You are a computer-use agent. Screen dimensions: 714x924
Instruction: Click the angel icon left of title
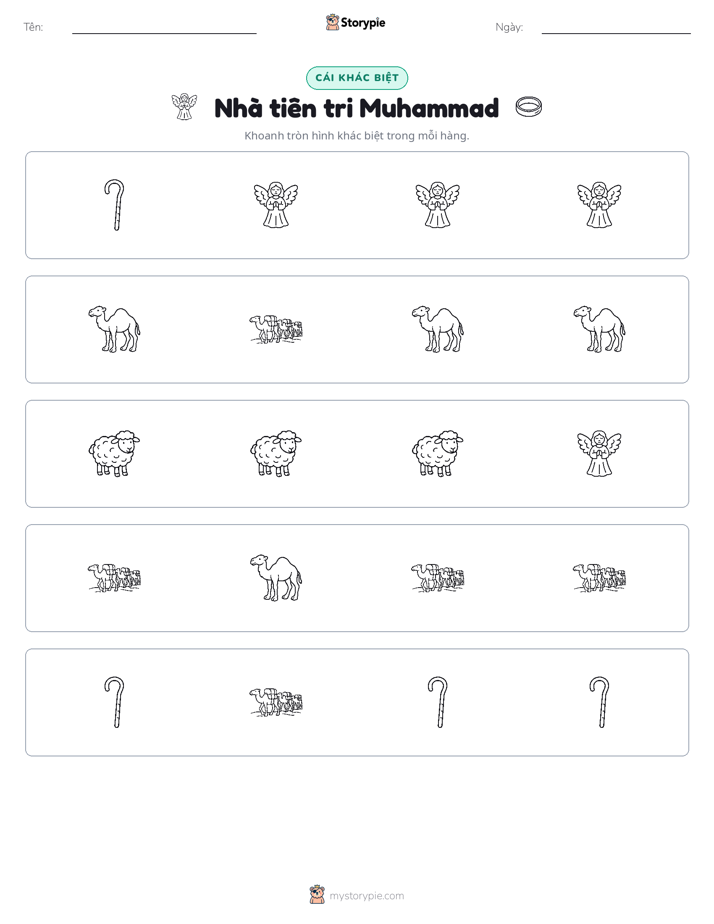click(x=184, y=107)
